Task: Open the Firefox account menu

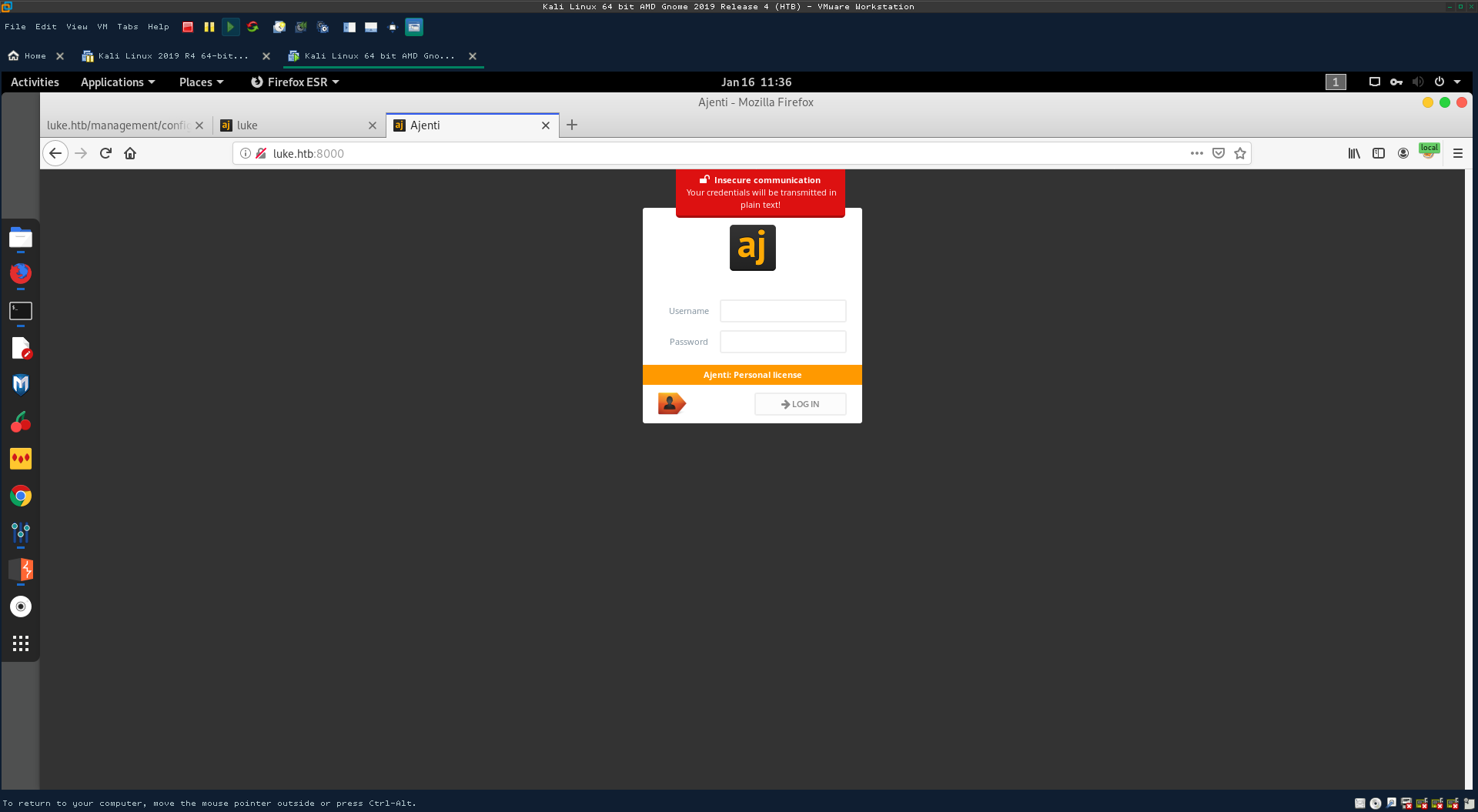Action: click(1403, 153)
